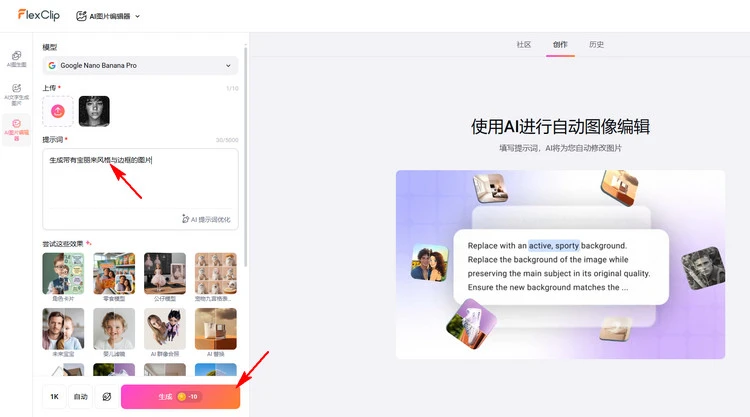Open the AI图片编辑器 header dropdown

[x=108, y=16]
